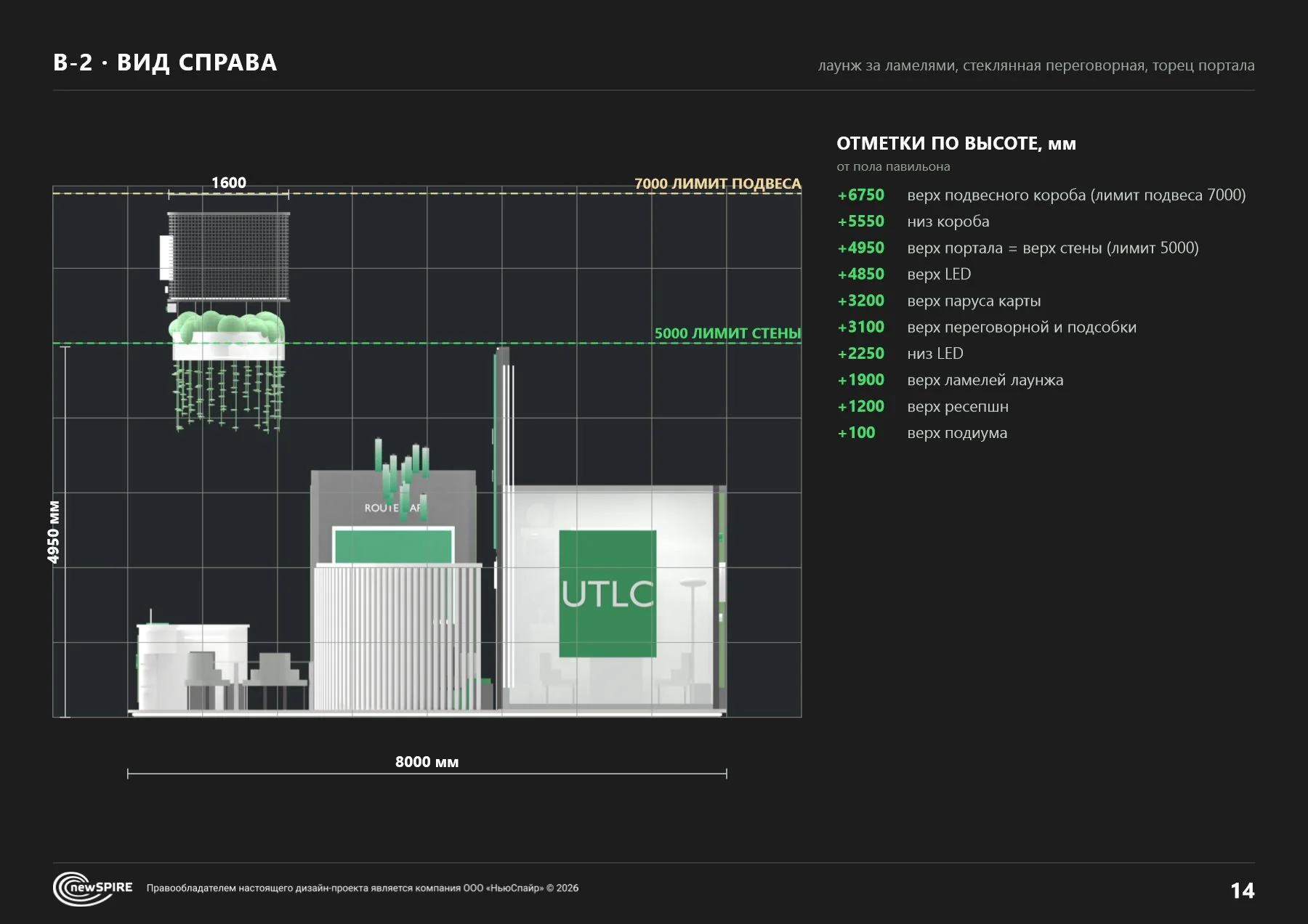Select the heading "ОТМЕТКИ ПО ВЫСОТЕ, мм"
Viewport: 1308px width, 924px height.
coord(956,143)
